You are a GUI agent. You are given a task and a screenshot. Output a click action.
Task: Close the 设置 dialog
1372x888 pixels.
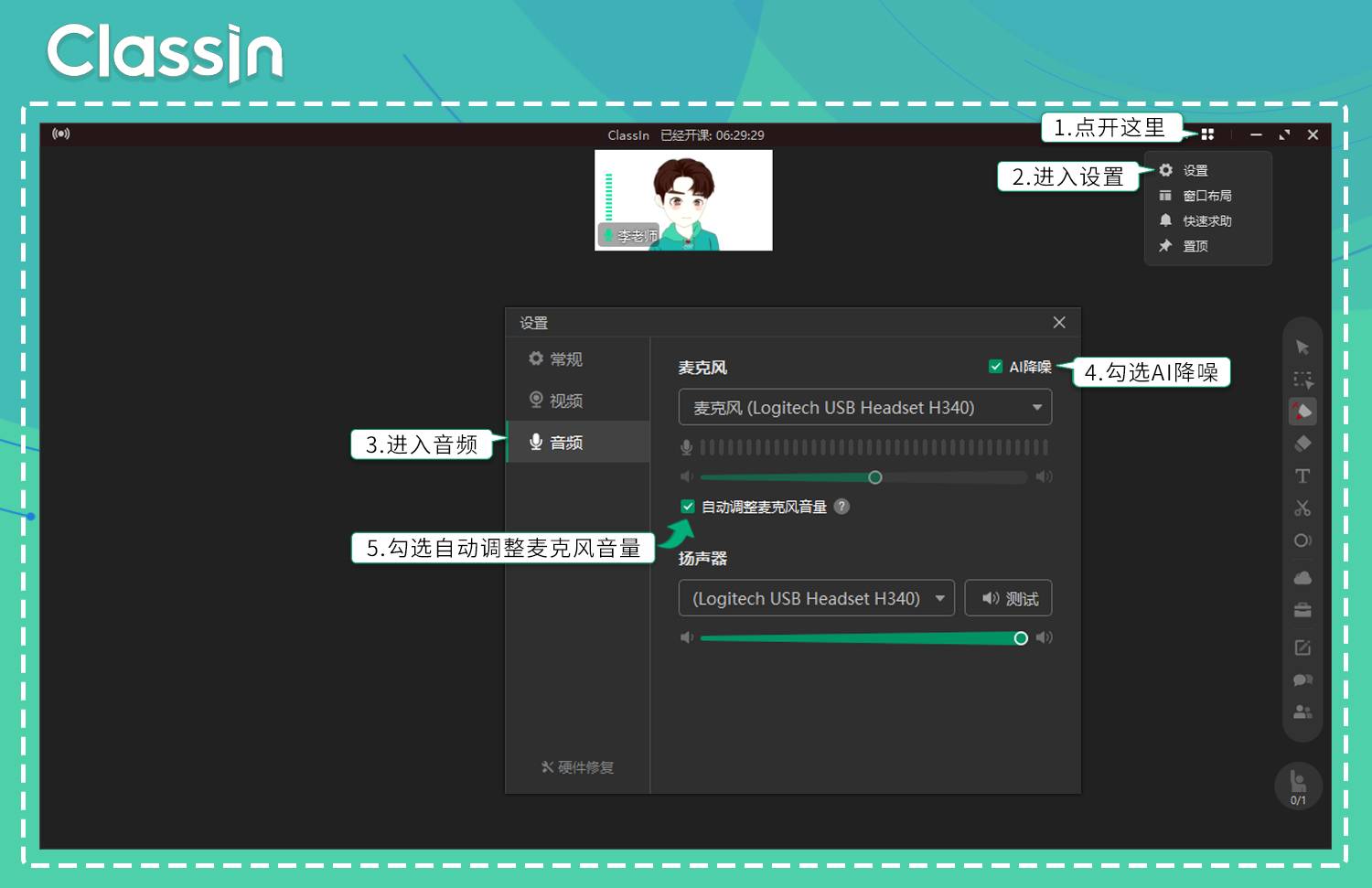1059,322
